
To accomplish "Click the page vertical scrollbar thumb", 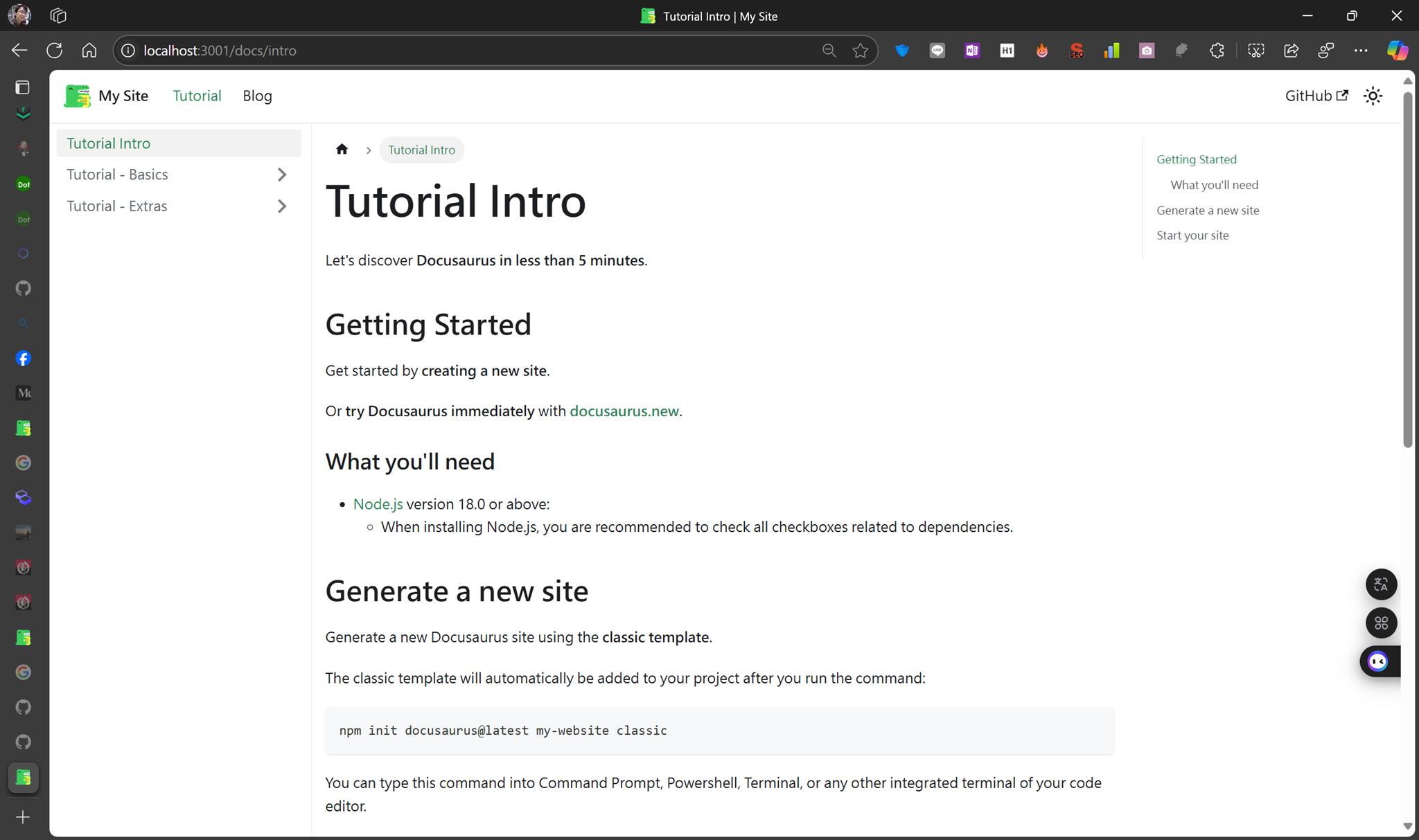I will (1407, 270).
